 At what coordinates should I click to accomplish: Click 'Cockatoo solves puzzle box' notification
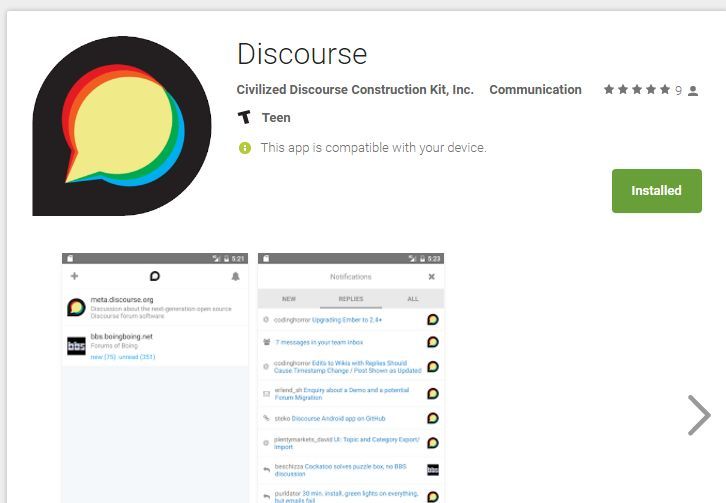click(x=341, y=470)
